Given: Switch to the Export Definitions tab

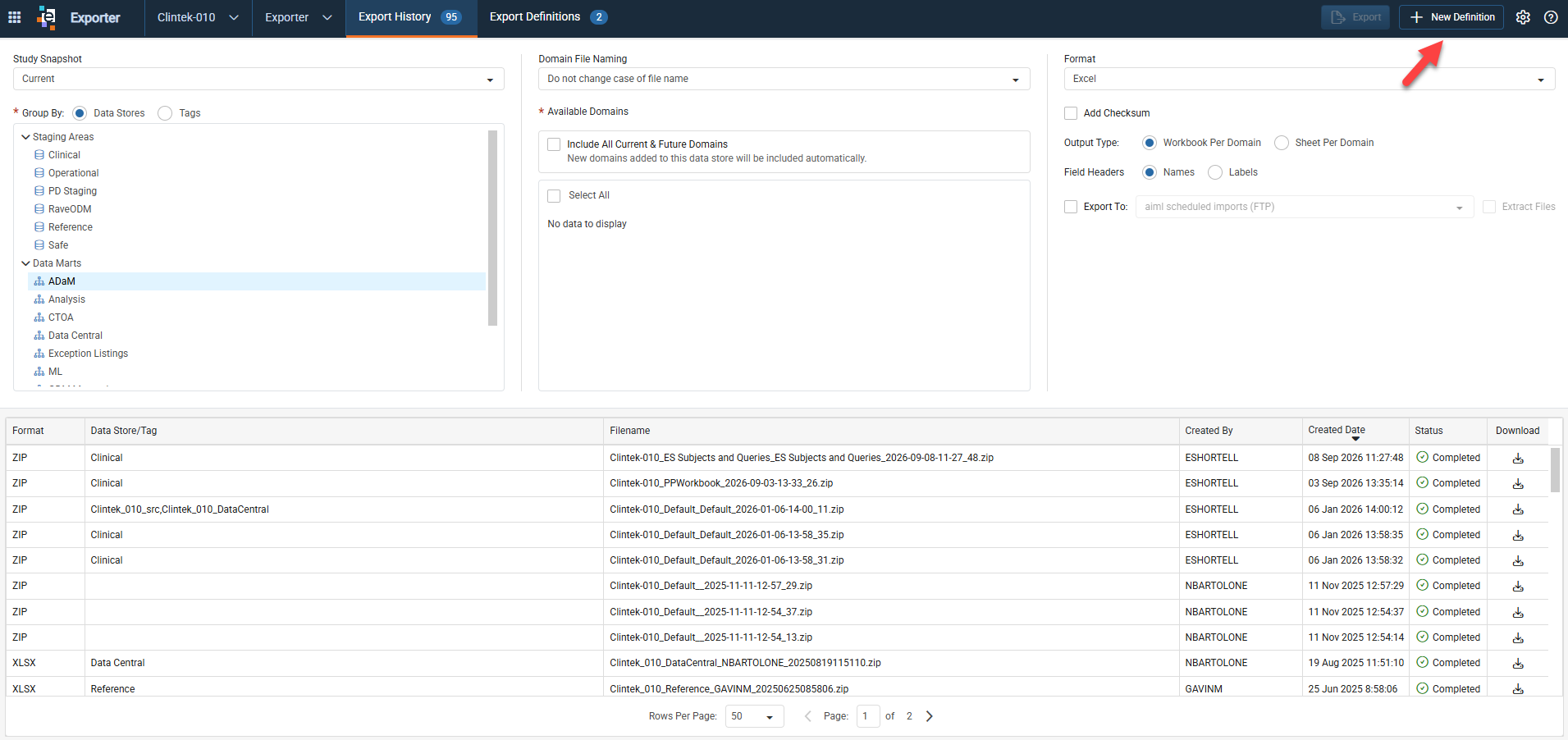Looking at the screenshot, I should (x=548, y=17).
